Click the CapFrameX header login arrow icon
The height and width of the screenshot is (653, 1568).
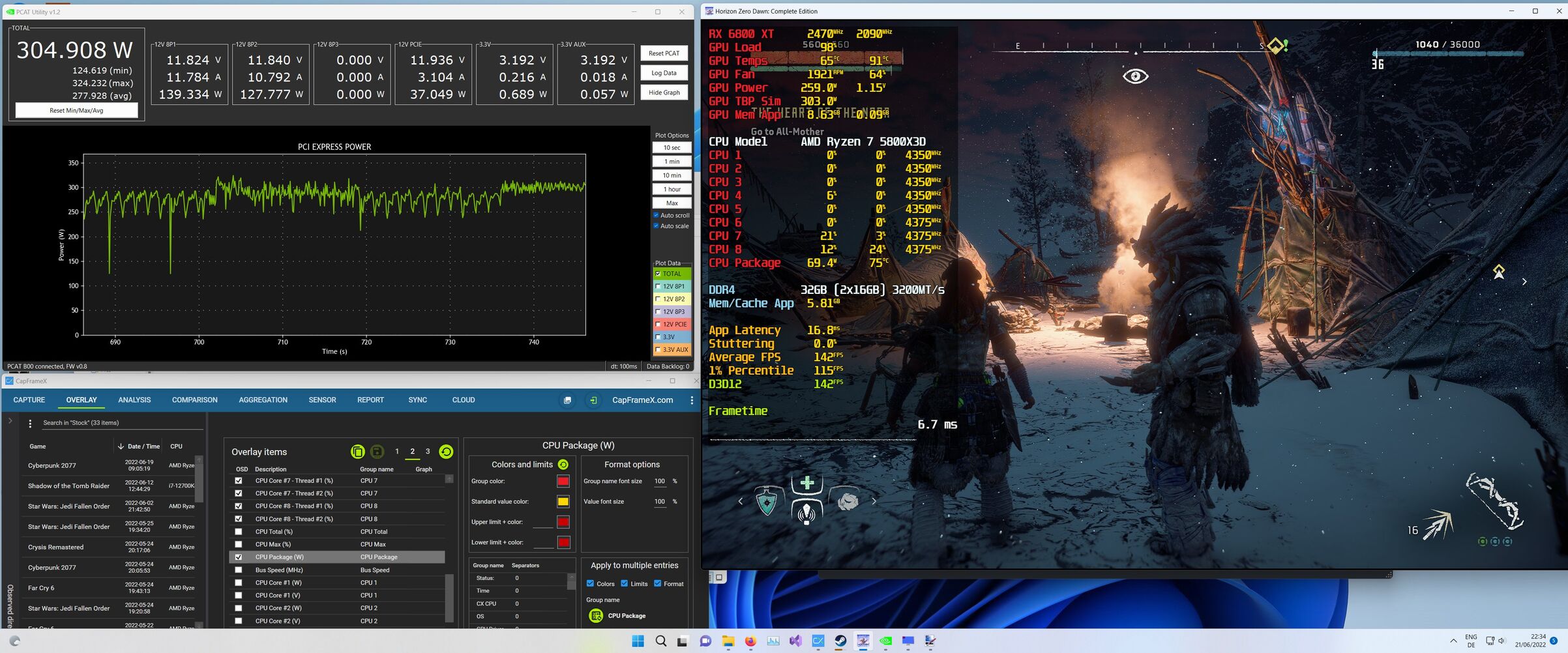point(593,400)
